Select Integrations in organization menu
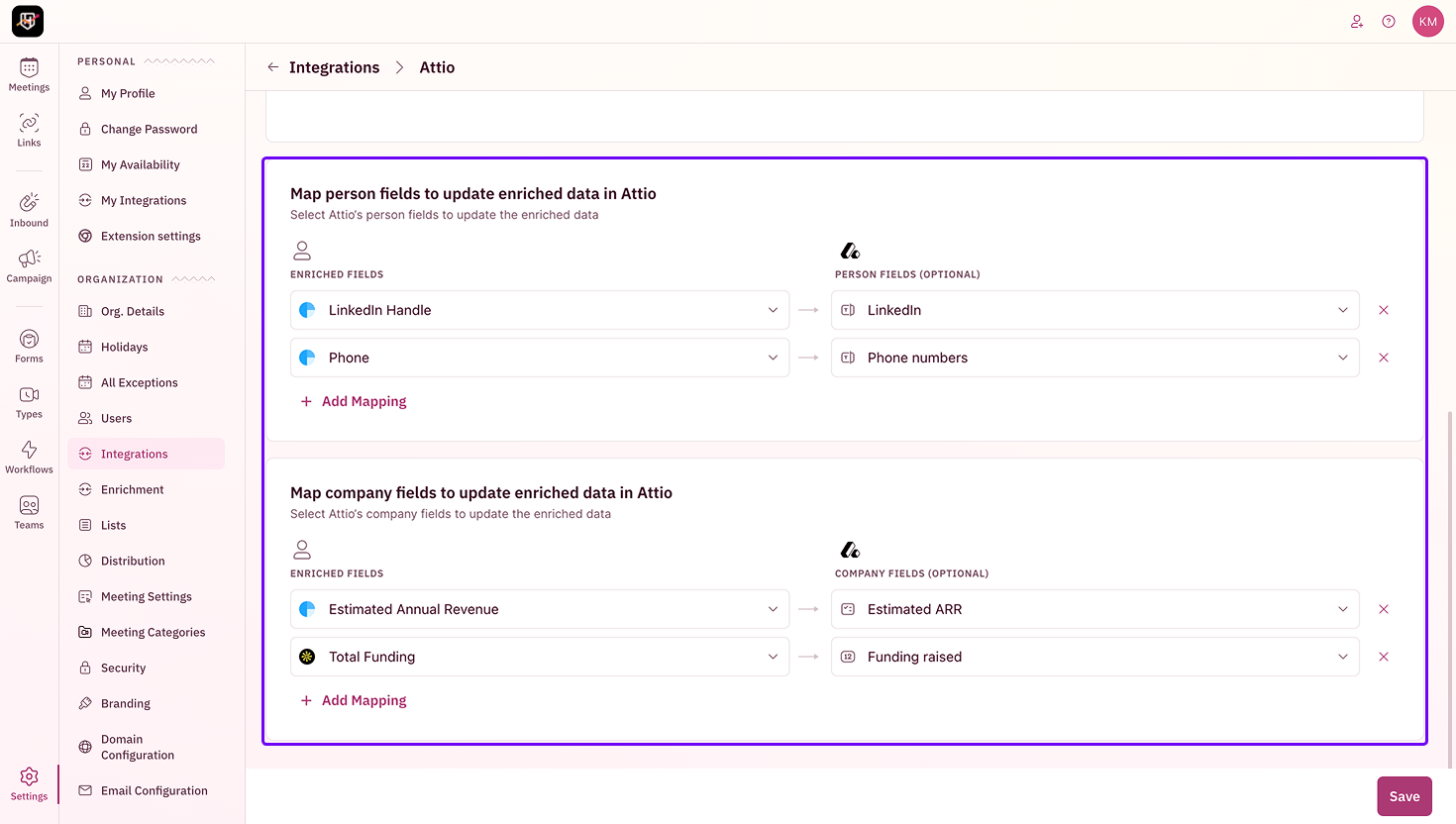 coord(147,454)
